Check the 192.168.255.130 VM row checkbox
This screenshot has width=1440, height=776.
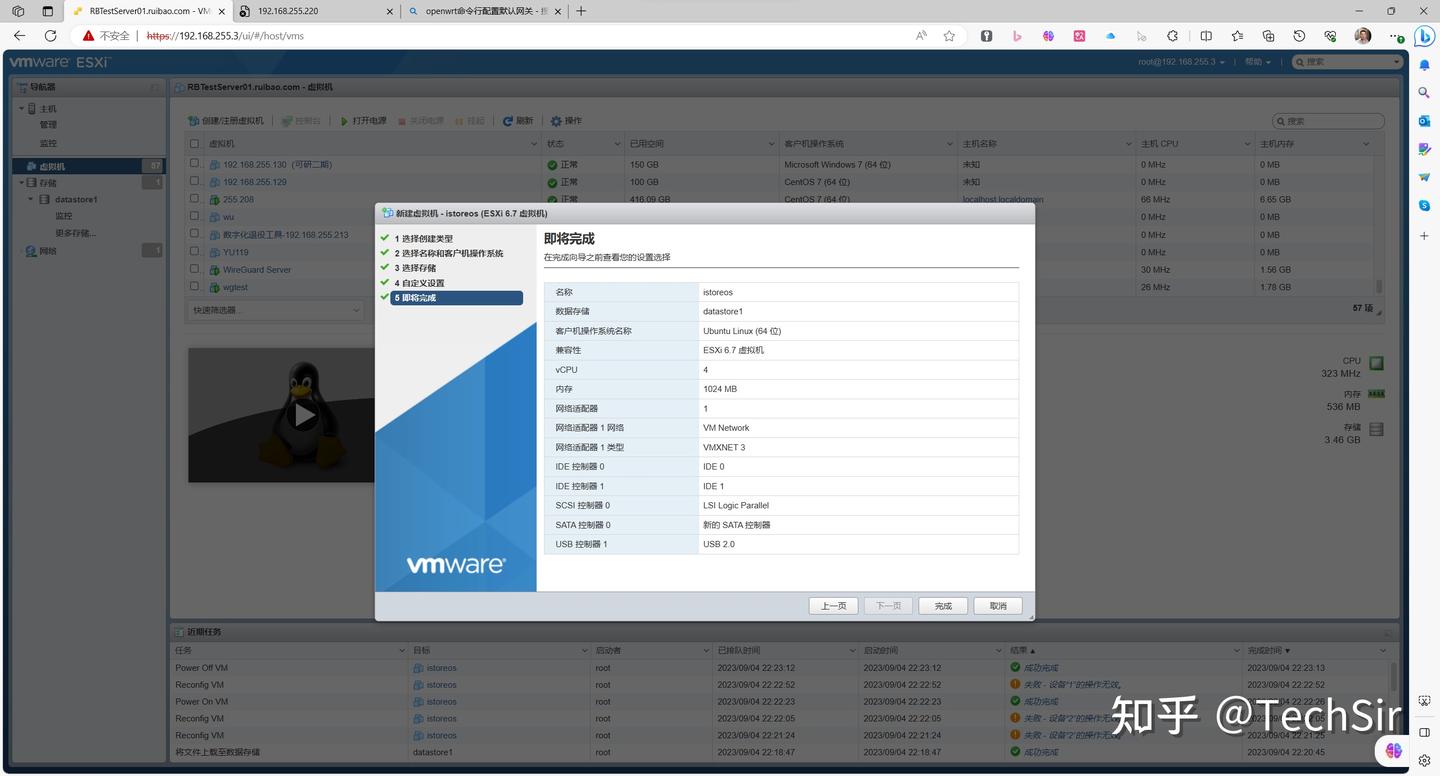(195, 165)
